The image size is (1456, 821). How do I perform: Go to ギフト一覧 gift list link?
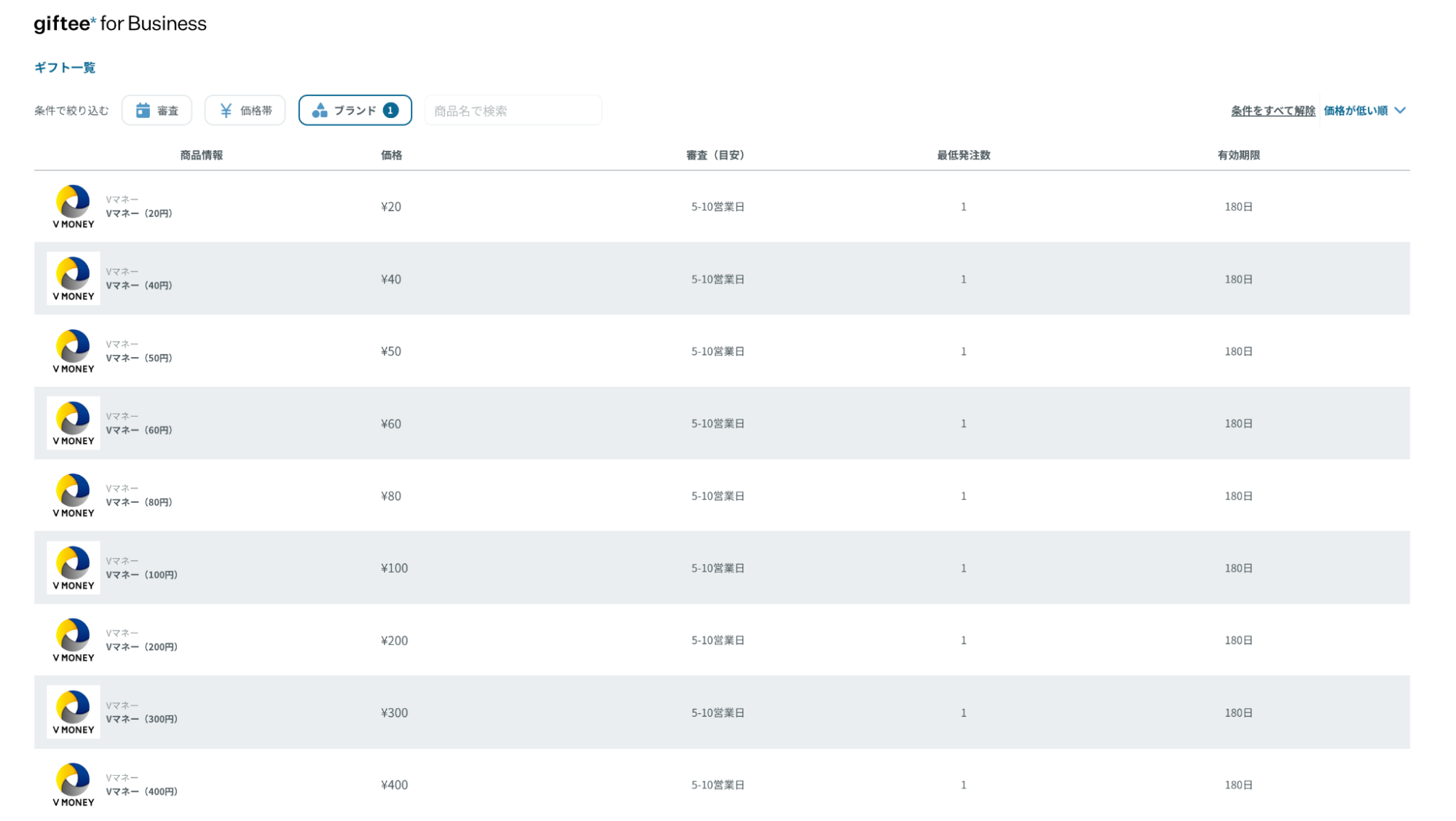point(65,68)
